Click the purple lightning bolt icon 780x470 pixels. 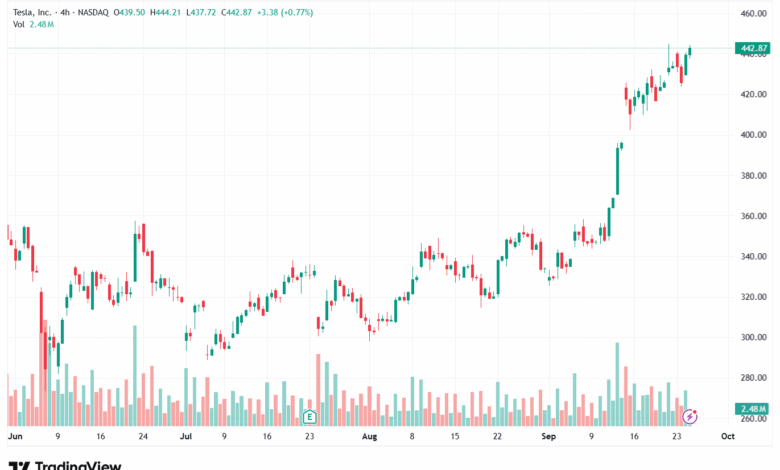point(689,414)
